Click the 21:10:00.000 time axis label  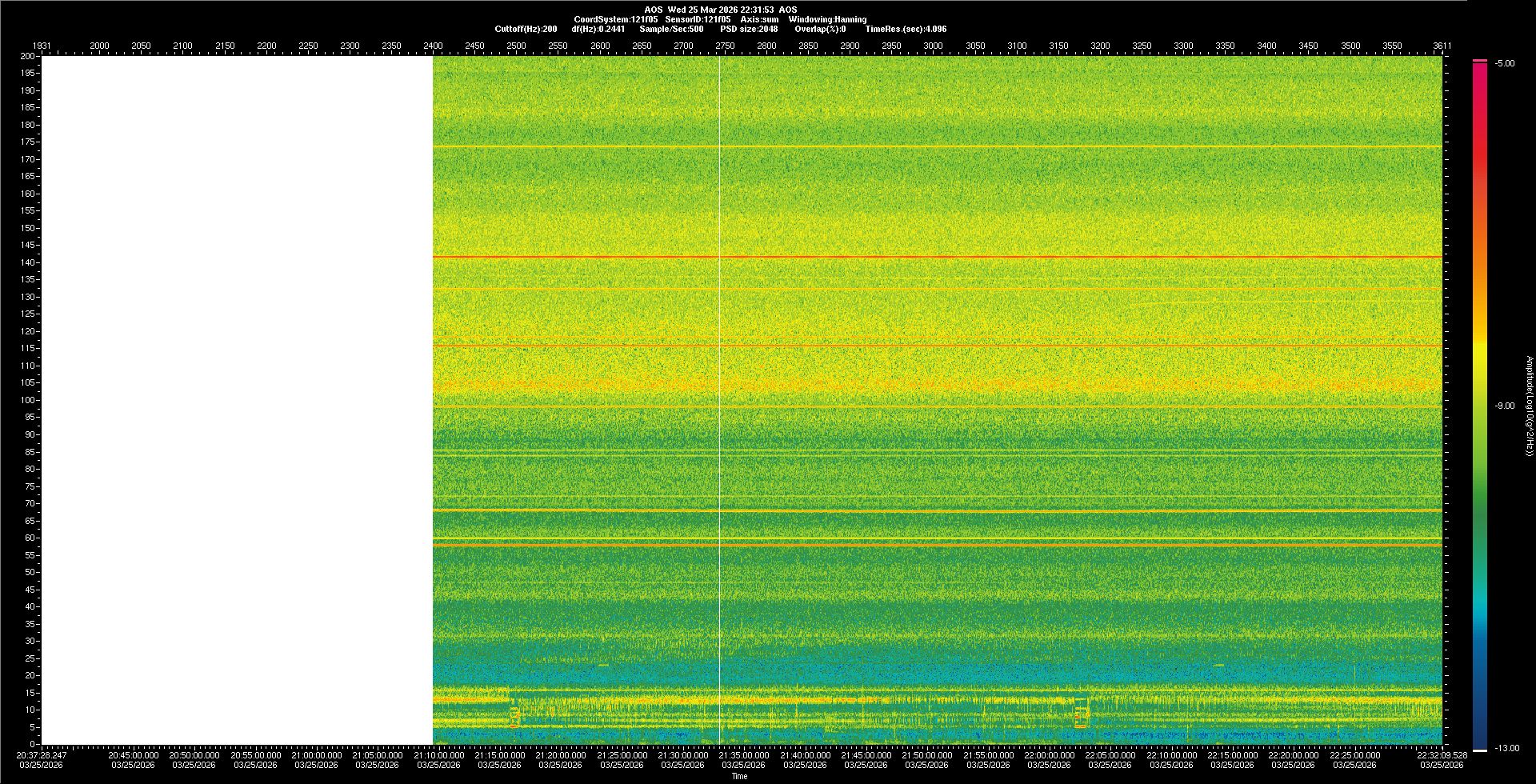pyautogui.click(x=438, y=755)
